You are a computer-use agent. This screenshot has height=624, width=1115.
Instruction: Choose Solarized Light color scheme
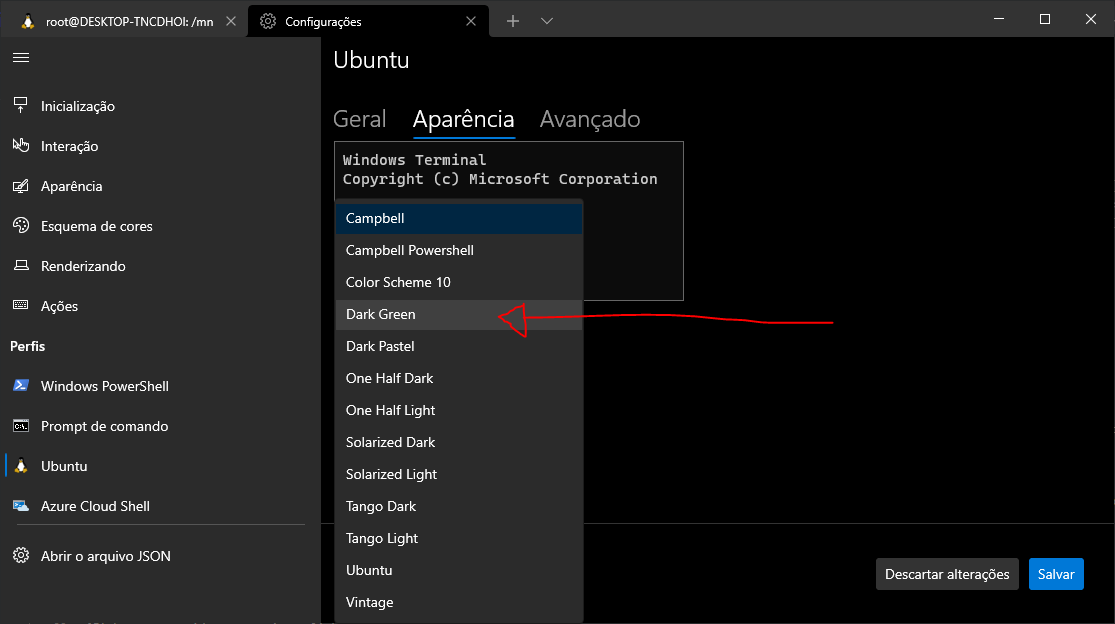(459, 474)
